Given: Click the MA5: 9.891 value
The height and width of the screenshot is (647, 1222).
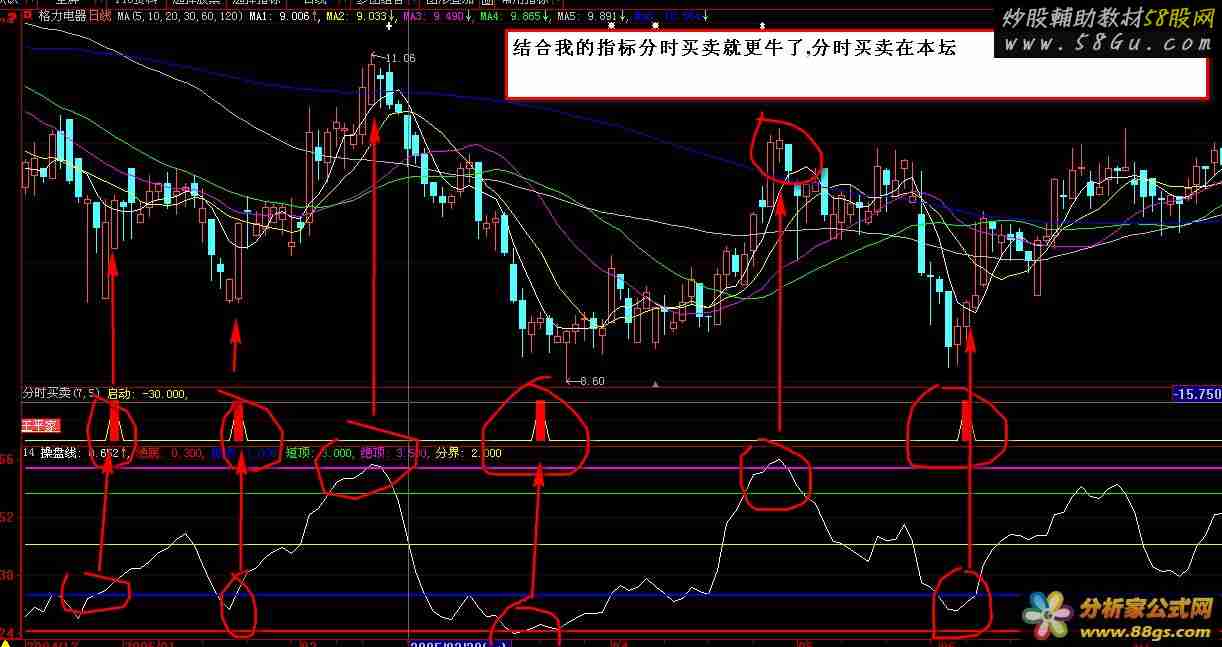Looking at the screenshot, I should [x=591, y=17].
